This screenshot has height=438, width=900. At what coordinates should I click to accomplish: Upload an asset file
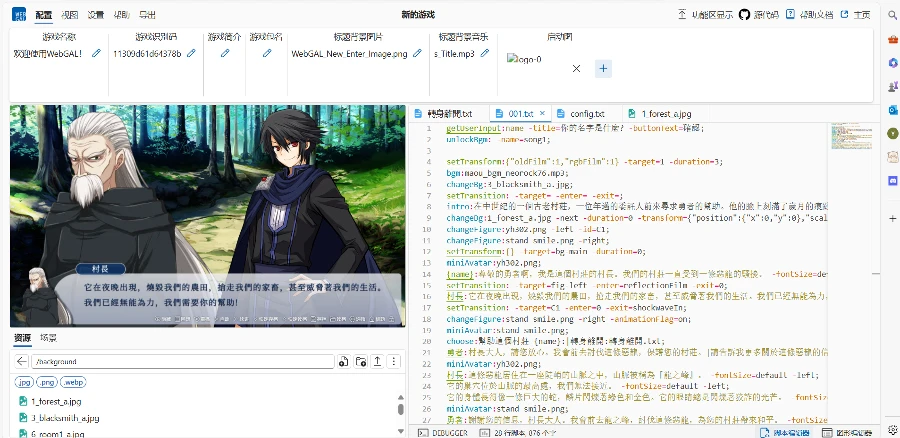pyautogui.click(x=377, y=362)
